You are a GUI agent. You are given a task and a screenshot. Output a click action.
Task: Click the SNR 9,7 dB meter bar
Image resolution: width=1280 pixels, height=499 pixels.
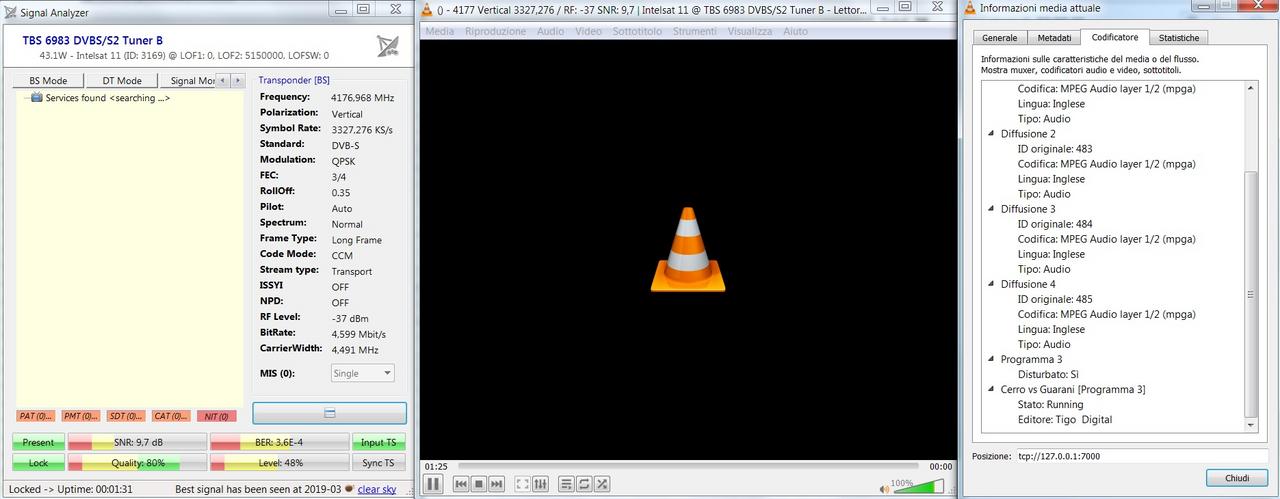tap(138, 442)
